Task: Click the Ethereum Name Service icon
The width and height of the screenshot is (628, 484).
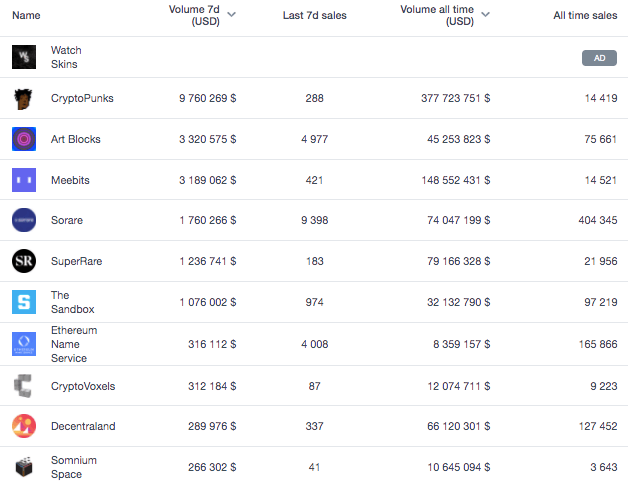Action: [x=24, y=344]
